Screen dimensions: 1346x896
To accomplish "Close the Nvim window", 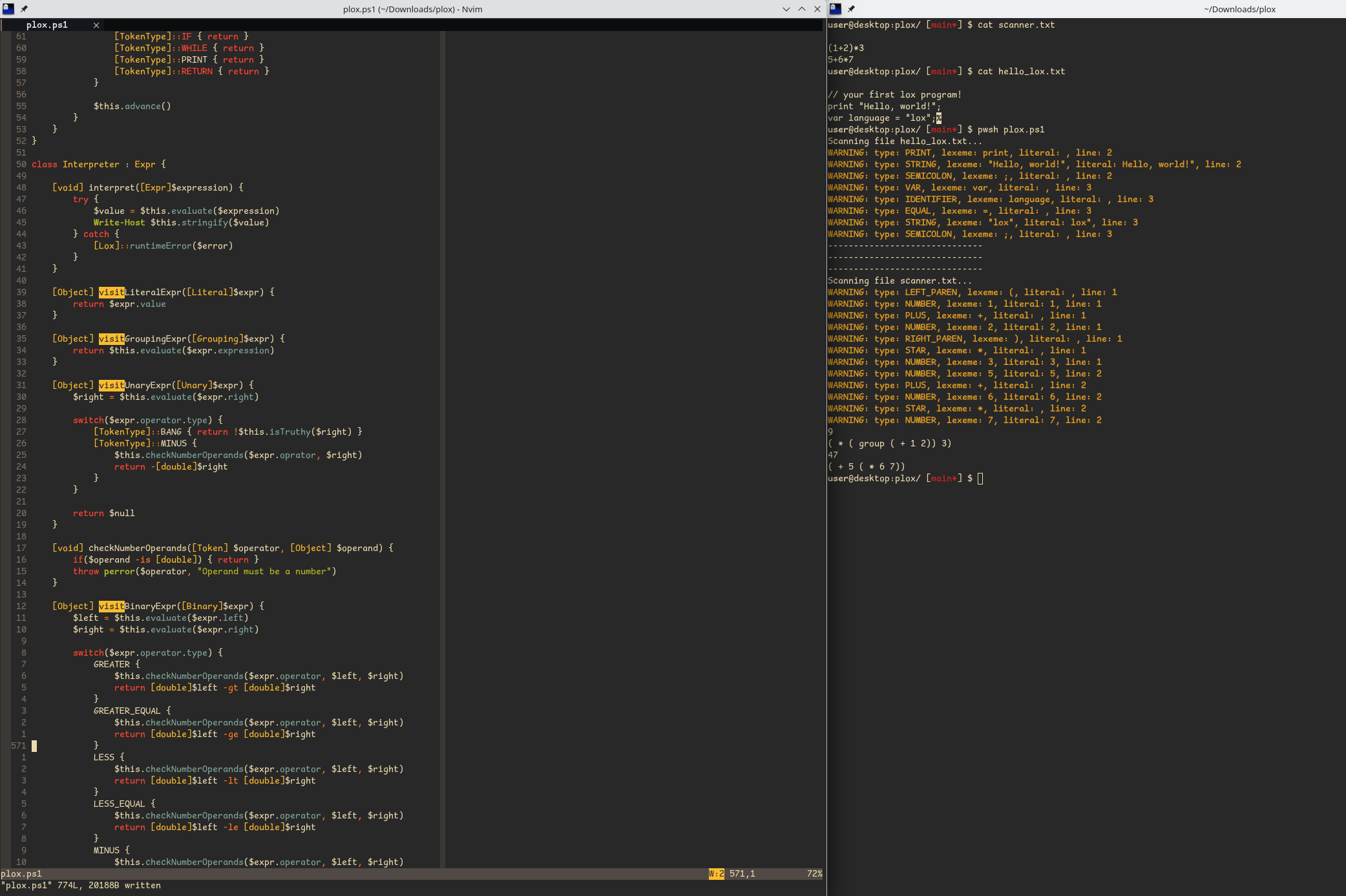I will tap(817, 9).
